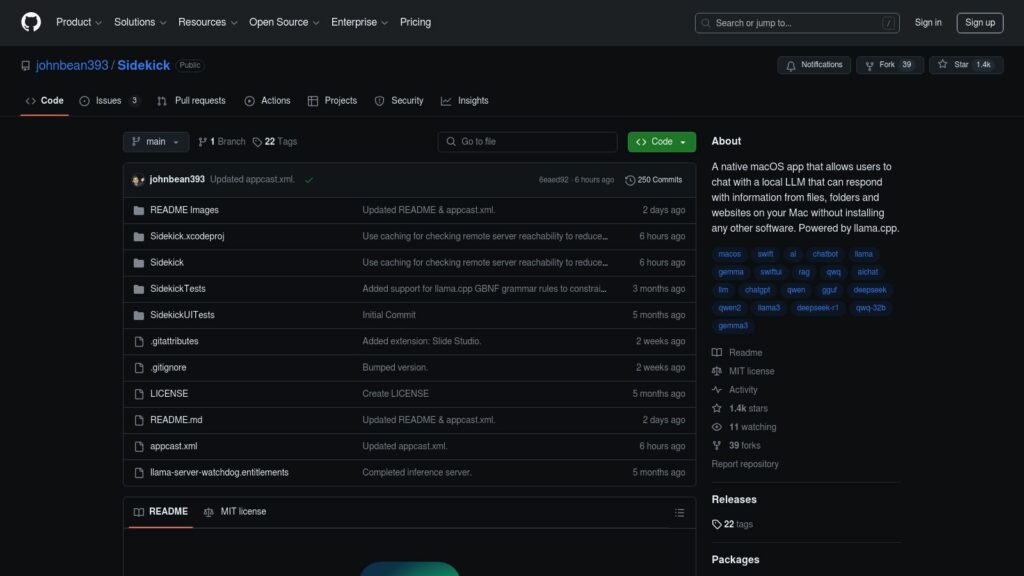Switch to the Insights tab

465,101
